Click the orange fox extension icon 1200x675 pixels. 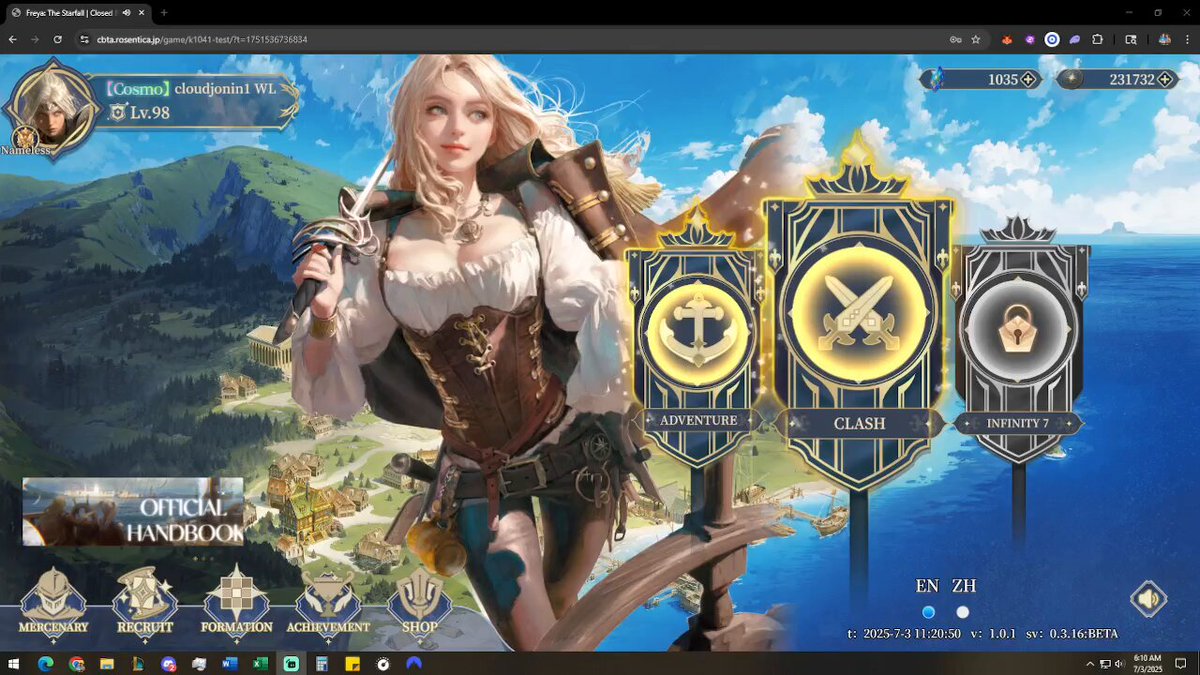click(x=1007, y=39)
